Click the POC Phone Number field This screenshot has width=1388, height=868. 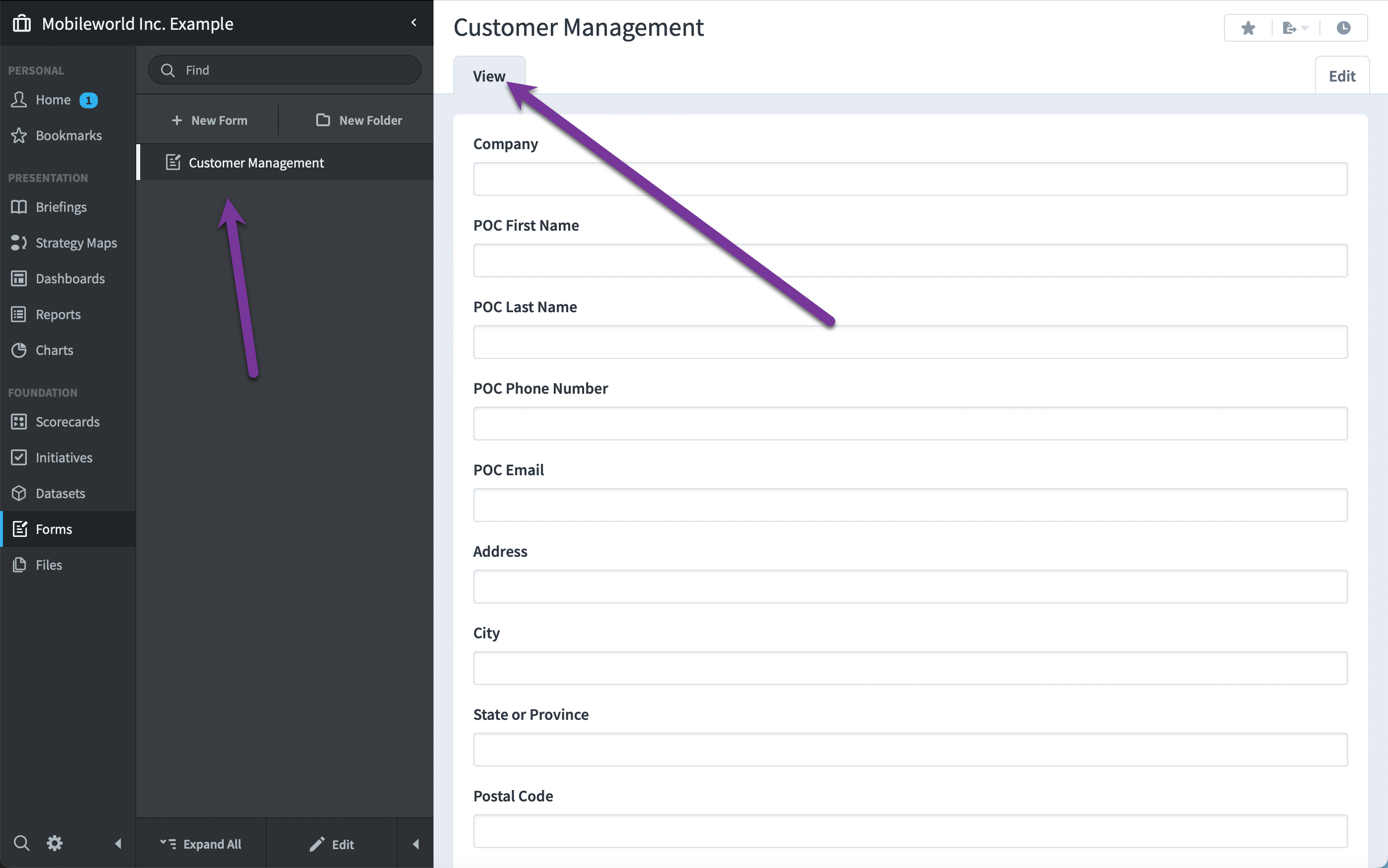click(910, 424)
